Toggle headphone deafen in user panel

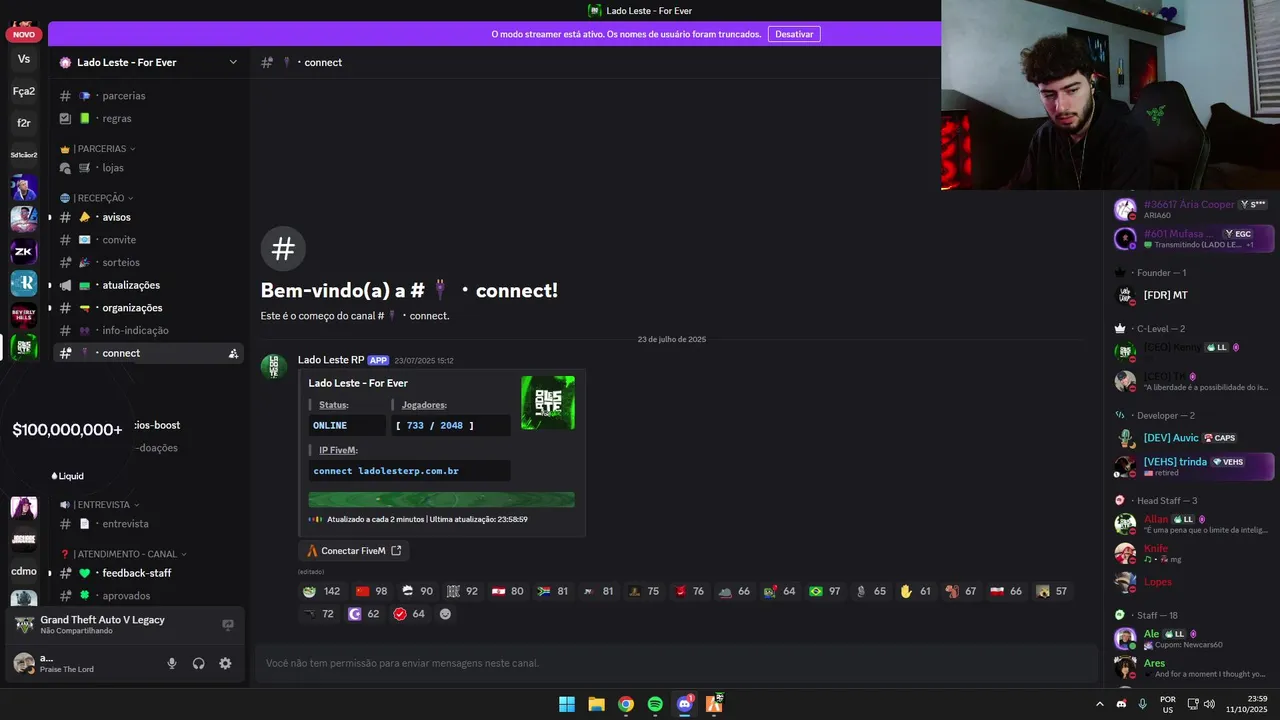[x=199, y=663]
